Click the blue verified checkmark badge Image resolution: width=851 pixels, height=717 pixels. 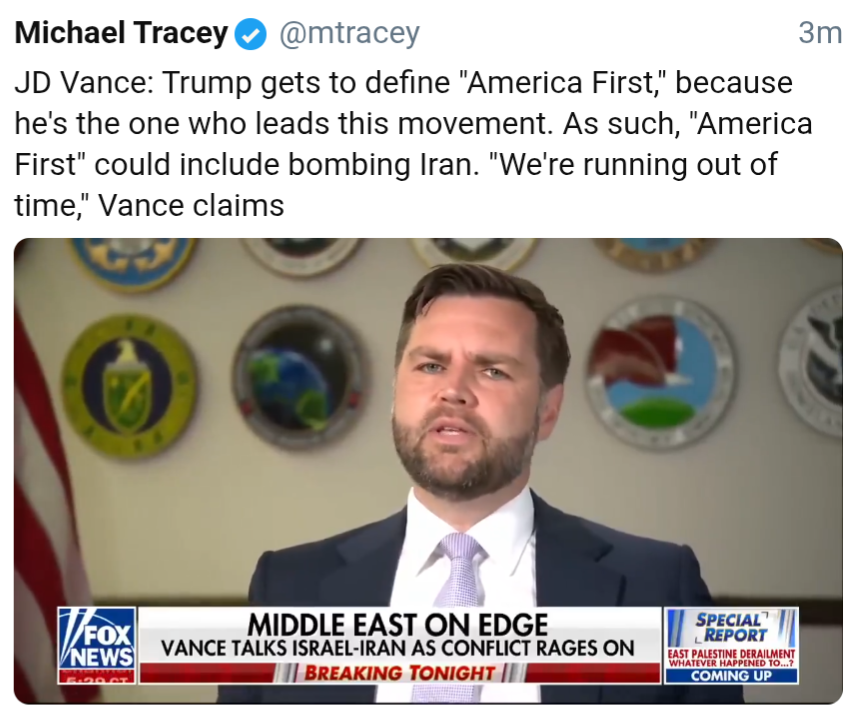[x=250, y=34]
